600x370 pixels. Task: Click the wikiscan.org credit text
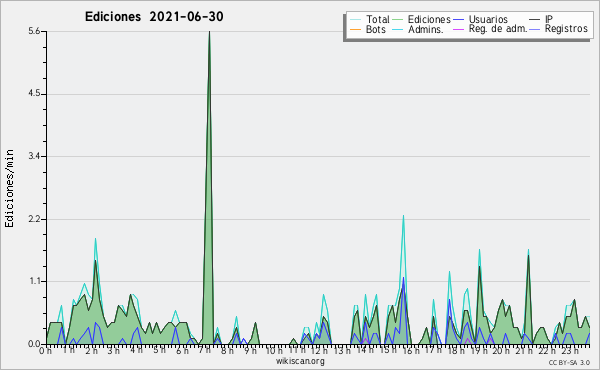[300, 361]
